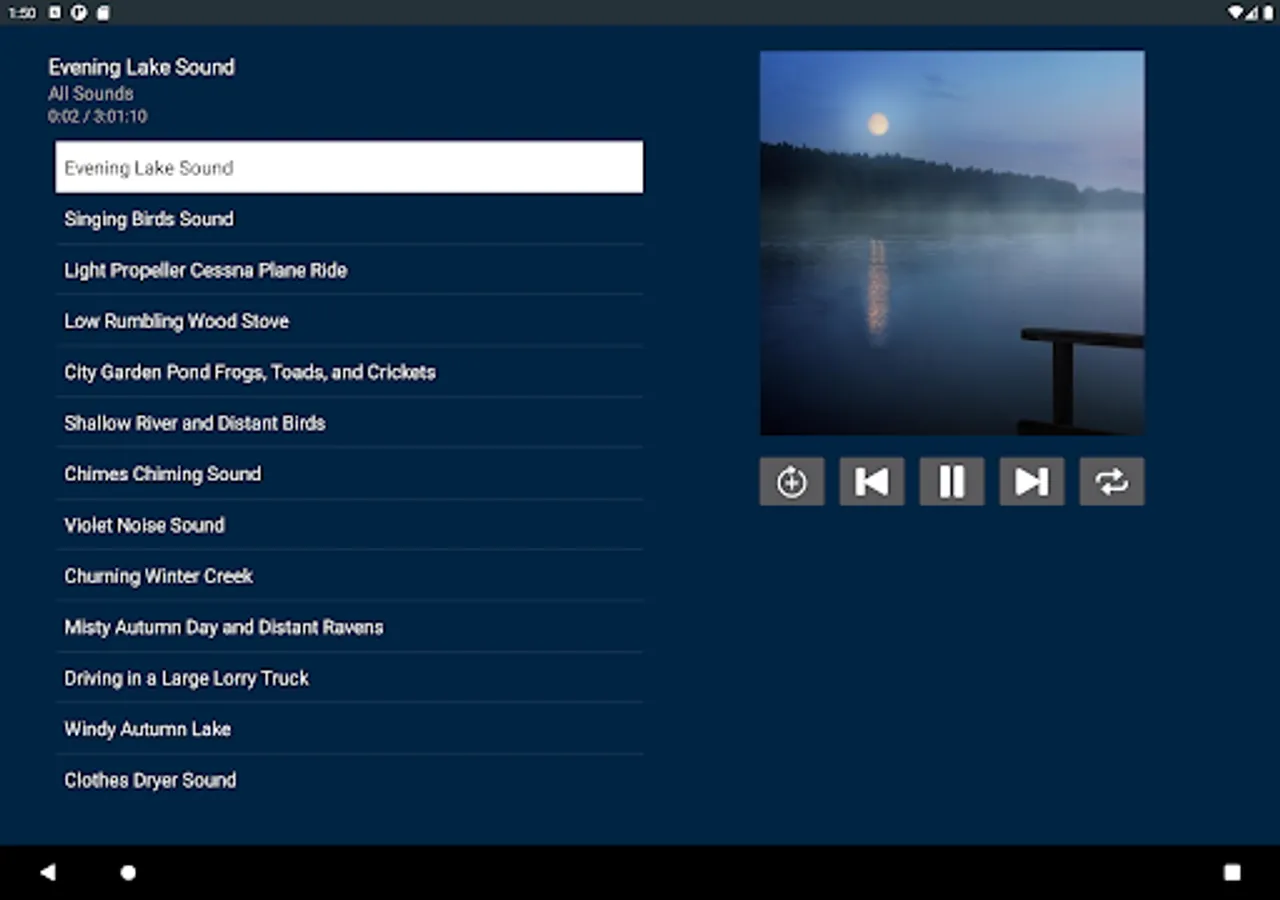The image size is (1280, 900).
Task: Open the sleep timer icon
Action: coord(791,481)
